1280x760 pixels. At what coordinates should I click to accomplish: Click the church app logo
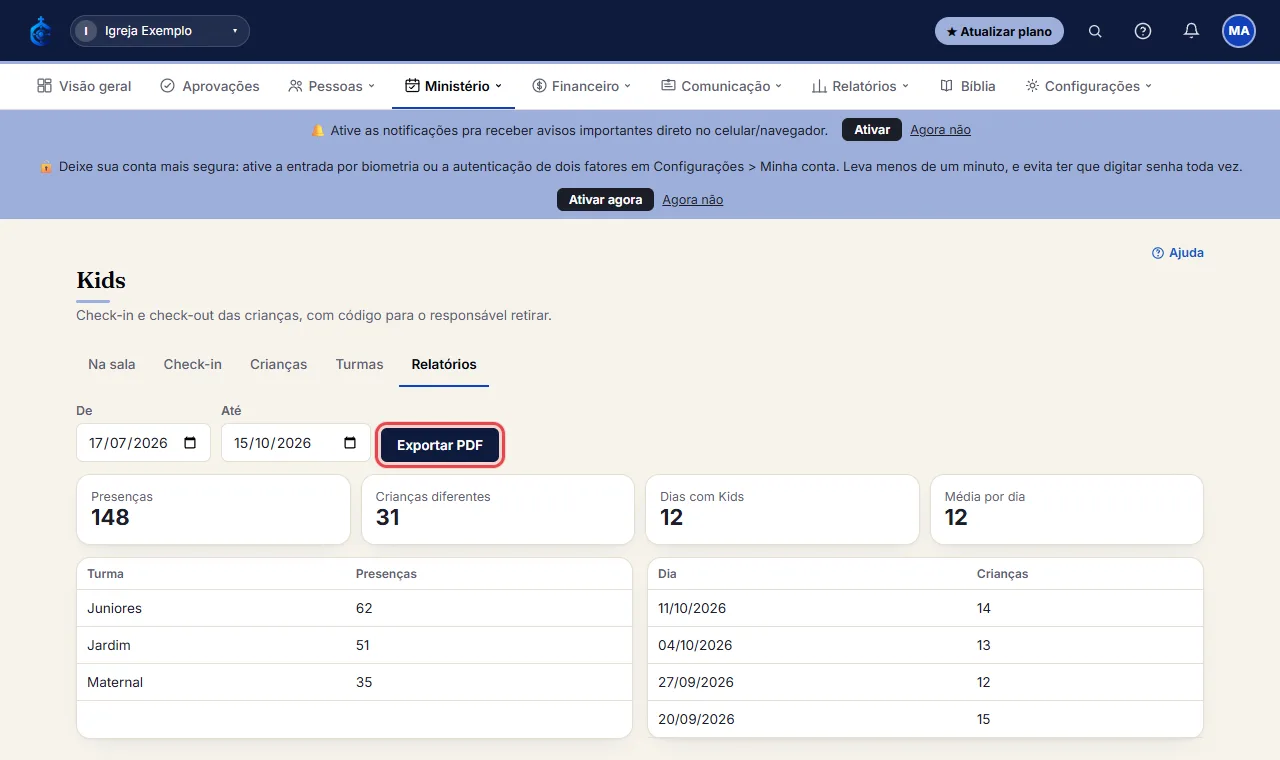(41, 31)
